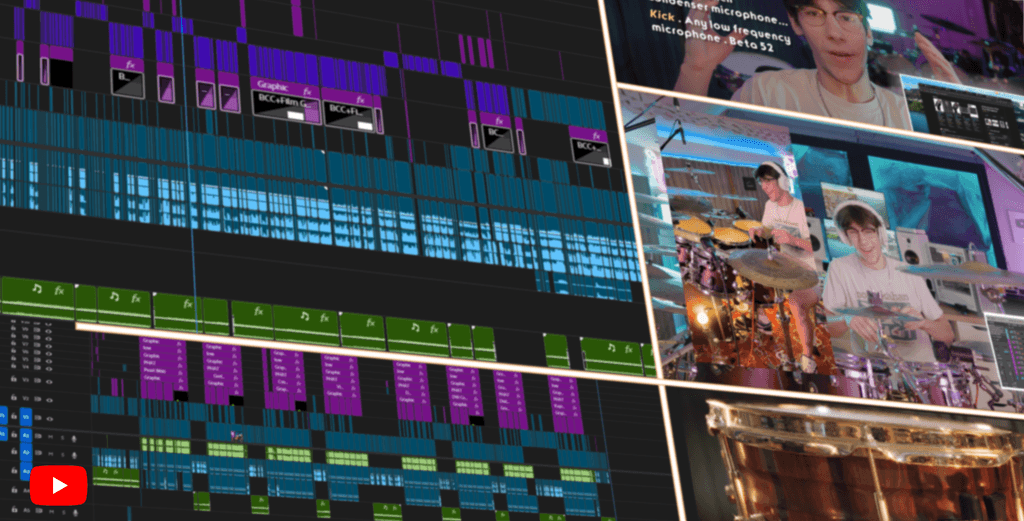Click the lock icon on track V1
Image resolution: width=1024 pixels, height=521 pixels.
(14, 418)
